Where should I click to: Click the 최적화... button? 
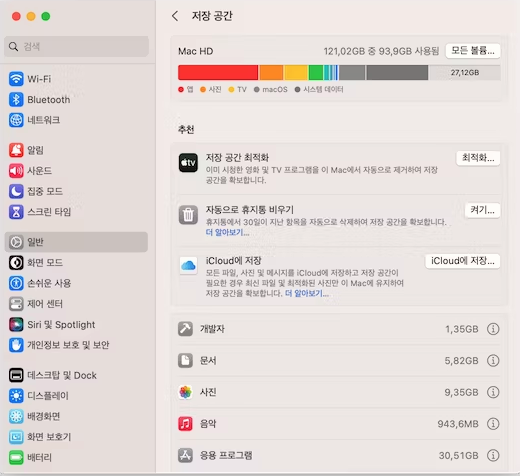coord(478,158)
